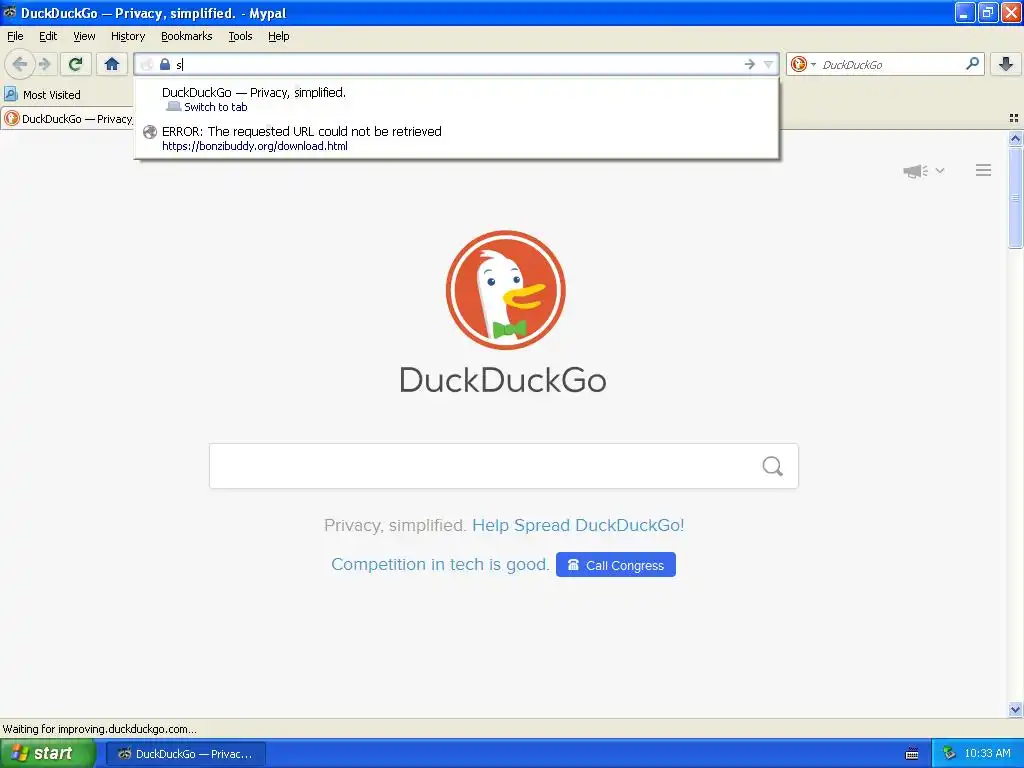Click the DuckDuckGo duck logo
Screen dimensions: 1024x768
(x=505, y=289)
